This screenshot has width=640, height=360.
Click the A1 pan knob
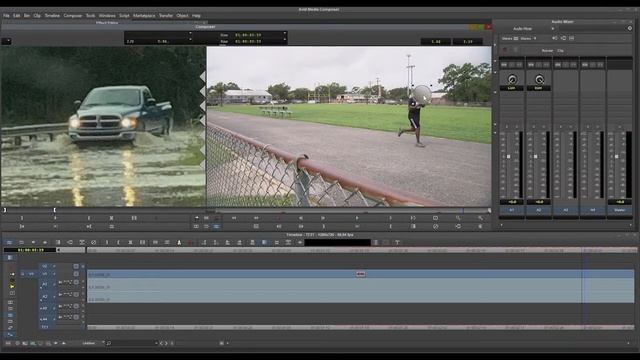512,79
